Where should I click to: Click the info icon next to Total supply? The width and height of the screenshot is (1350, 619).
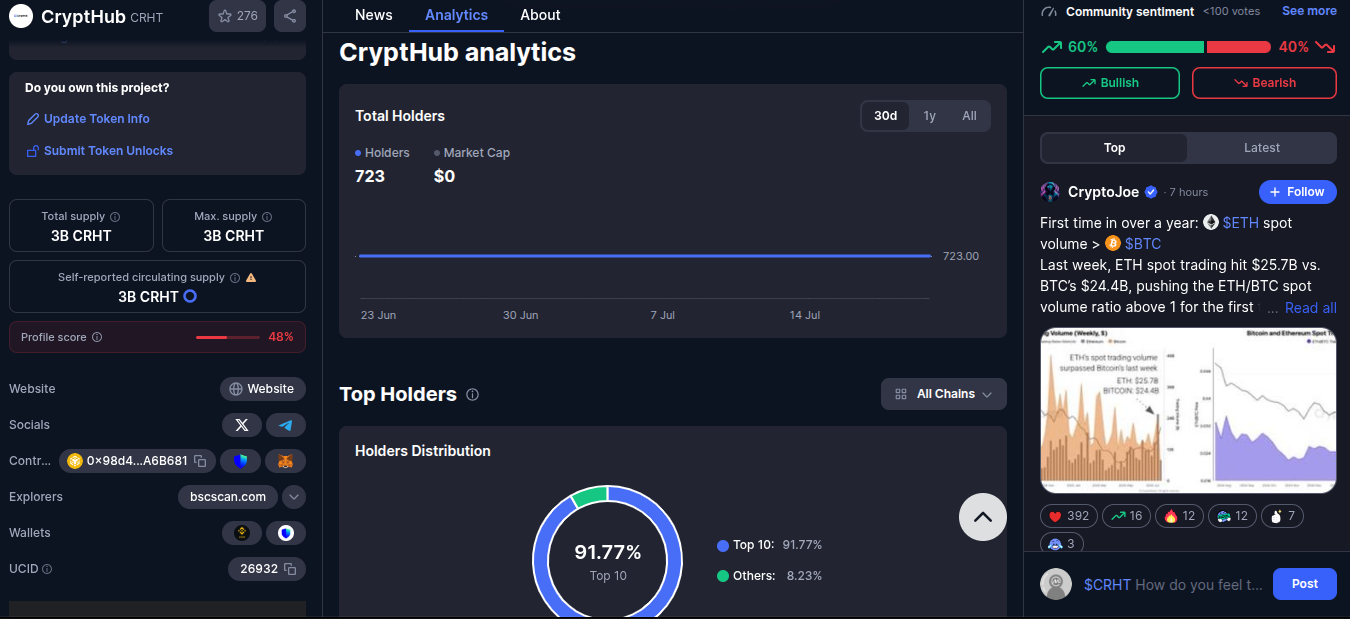coord(115,217)
